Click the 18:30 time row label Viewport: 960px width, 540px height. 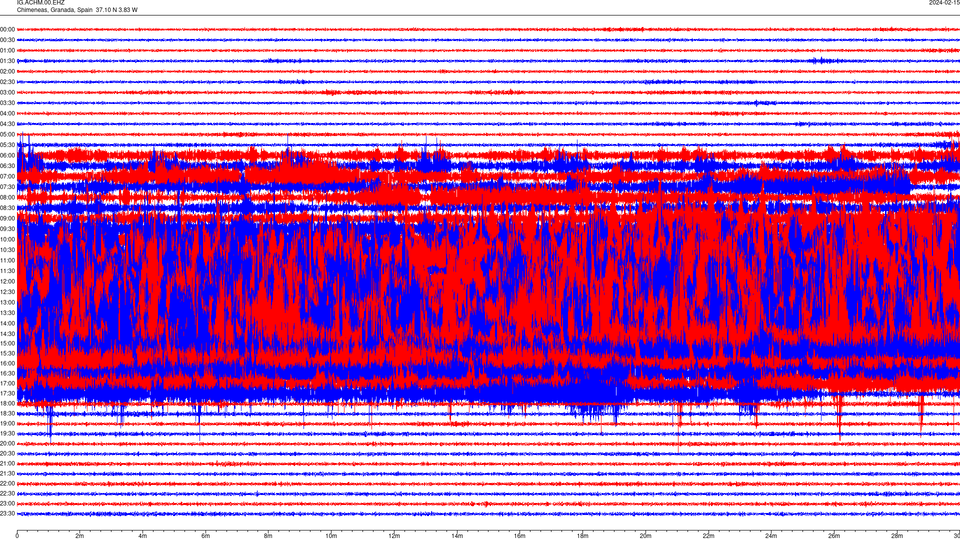click(x=7, y=413)
